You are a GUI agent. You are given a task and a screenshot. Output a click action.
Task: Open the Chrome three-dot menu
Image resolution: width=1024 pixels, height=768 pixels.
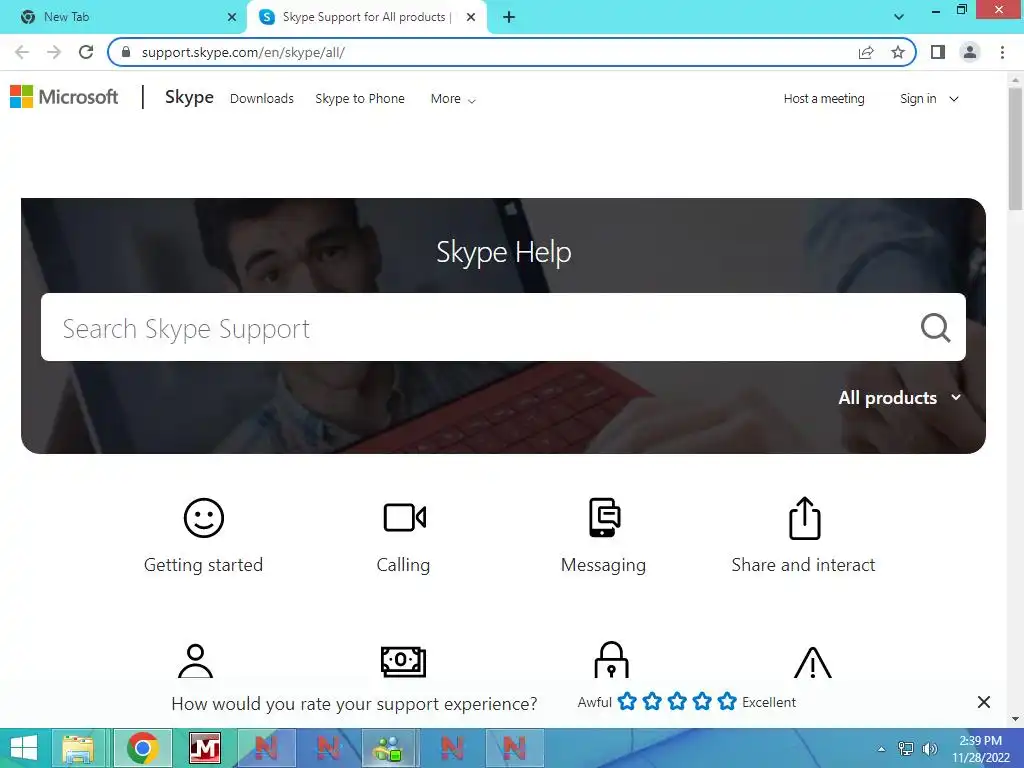click(x=1002, y=52)
